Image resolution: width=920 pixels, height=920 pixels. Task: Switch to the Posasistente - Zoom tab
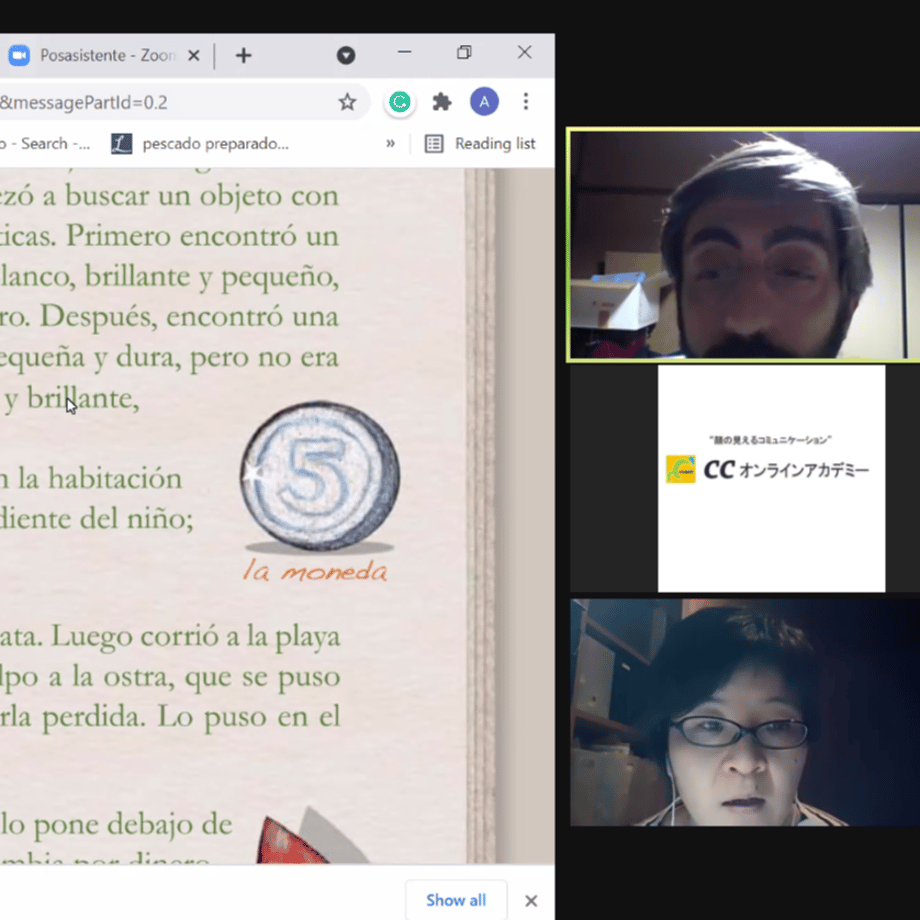pyautogui.click(x=100, y=55)
